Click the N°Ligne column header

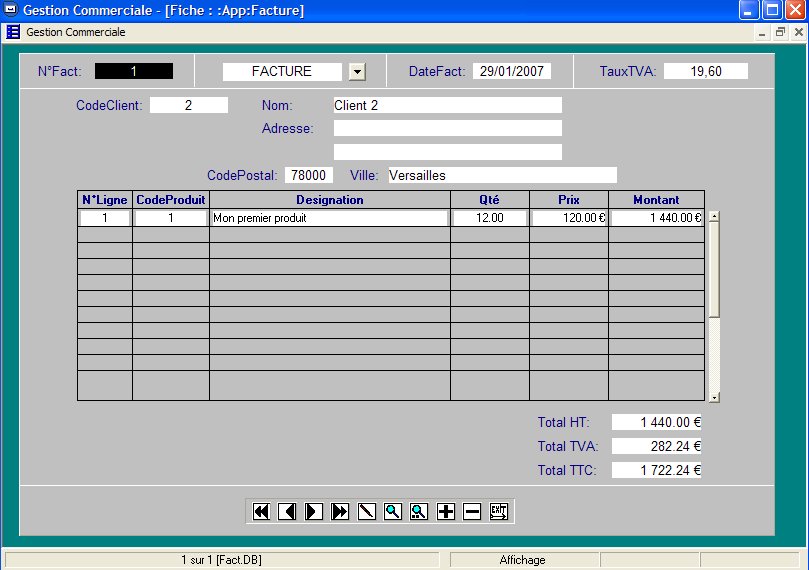pos(105,200)
